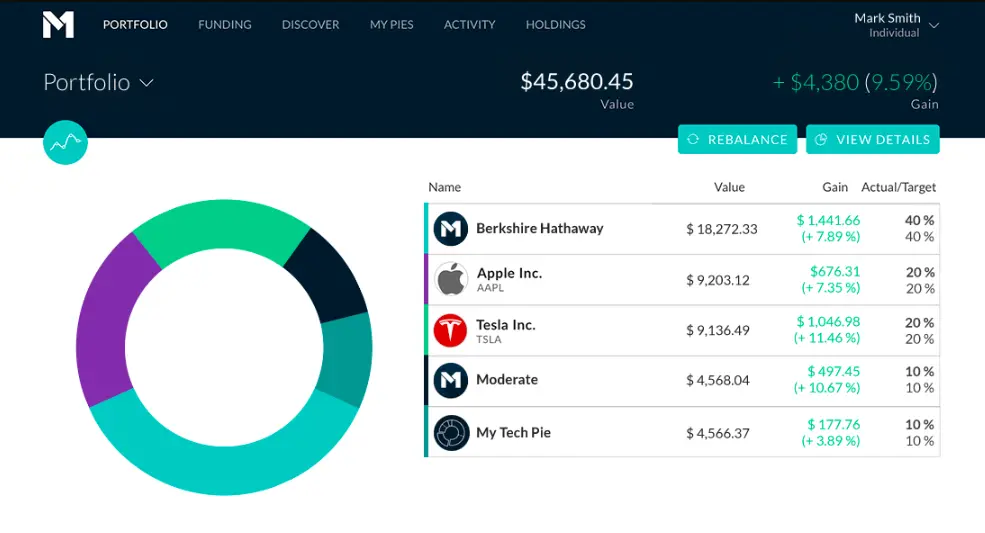The image size is (985, 533).
Task: Click the Rebalance button
Action: (737, 140)
